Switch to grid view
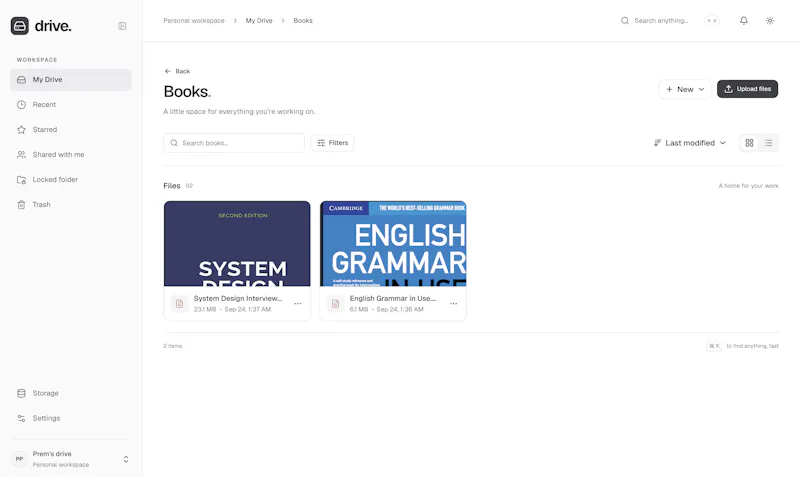 (x=749, y=143)
